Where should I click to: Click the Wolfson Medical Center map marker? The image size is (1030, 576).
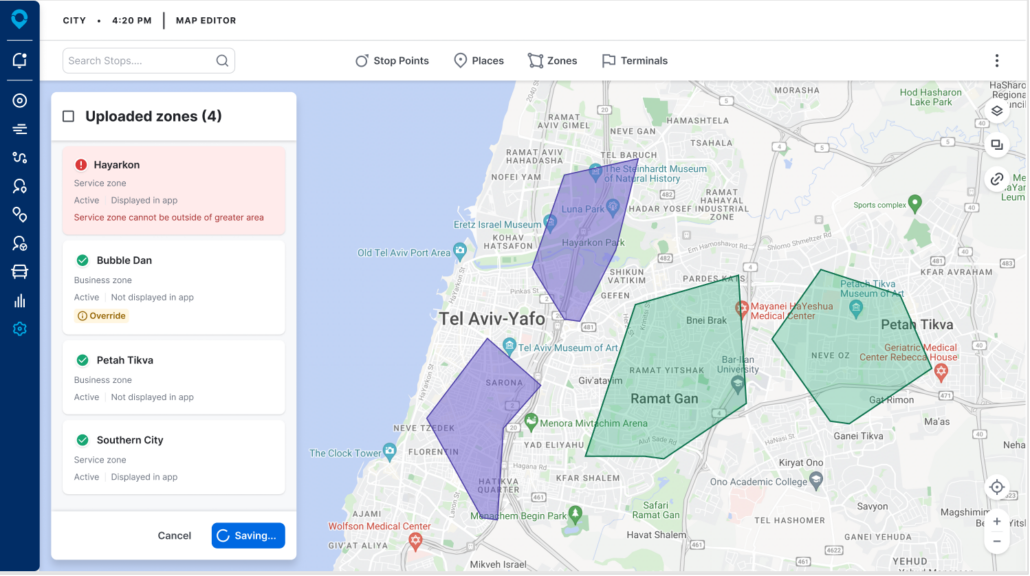point(414,541)
